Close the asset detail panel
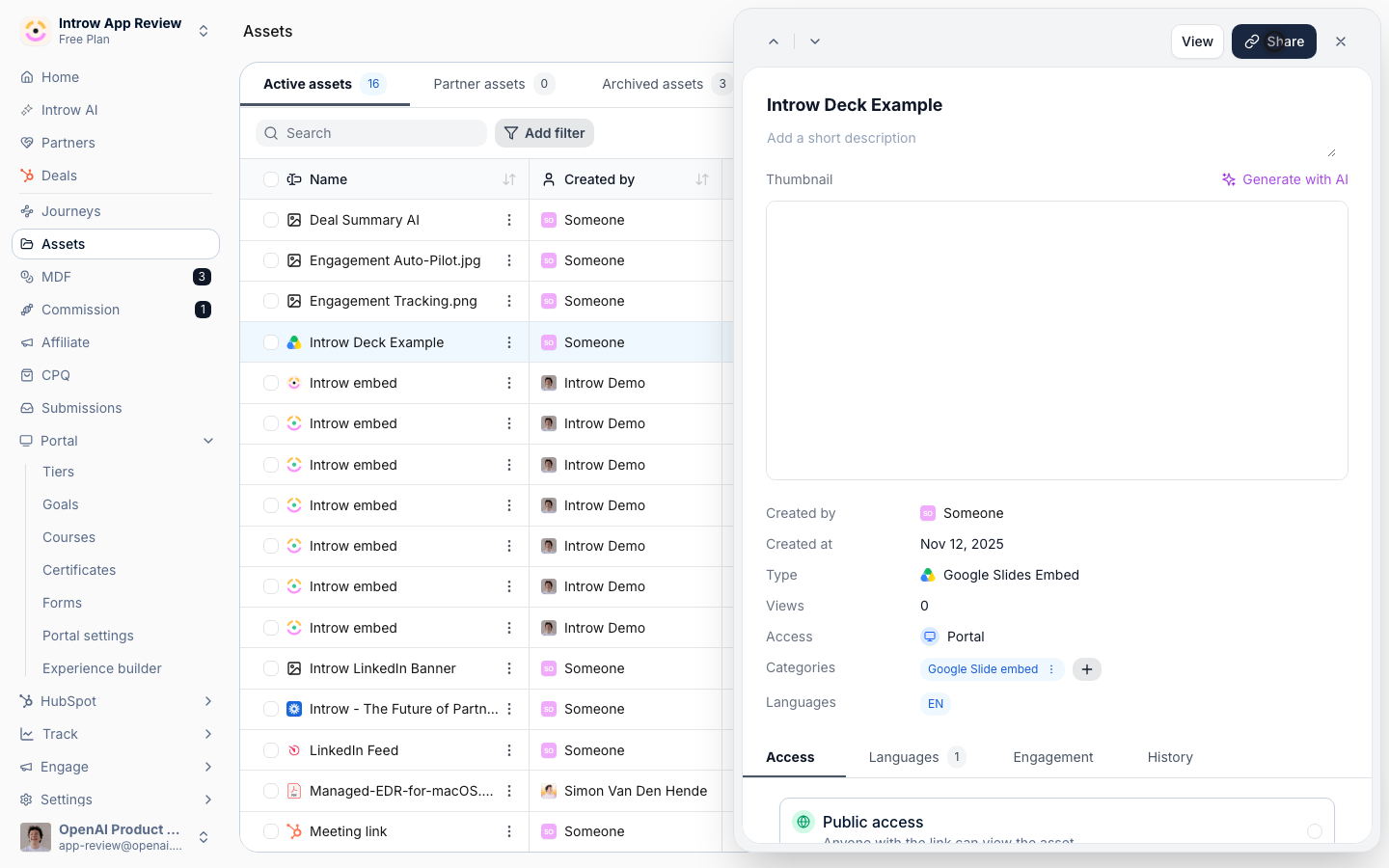The width and height of the screenshot is (1389, 868). pos(1341,41)
